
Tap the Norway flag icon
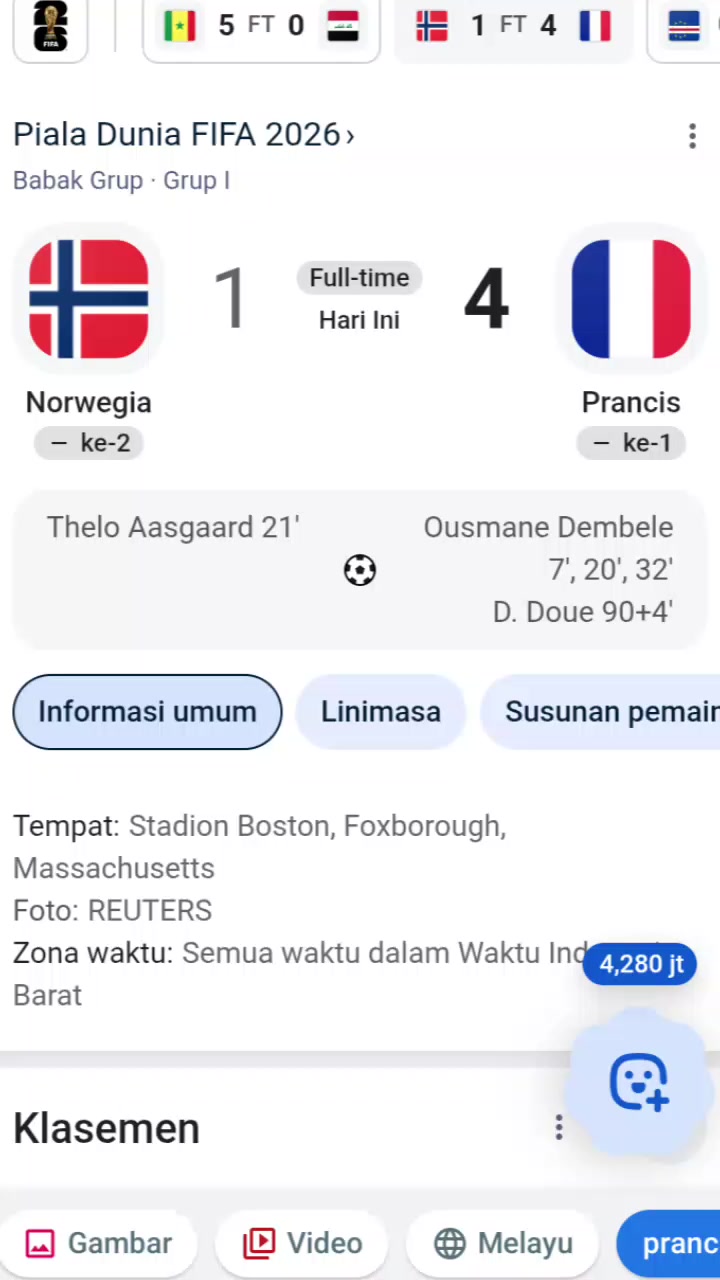tap(89, 299)
